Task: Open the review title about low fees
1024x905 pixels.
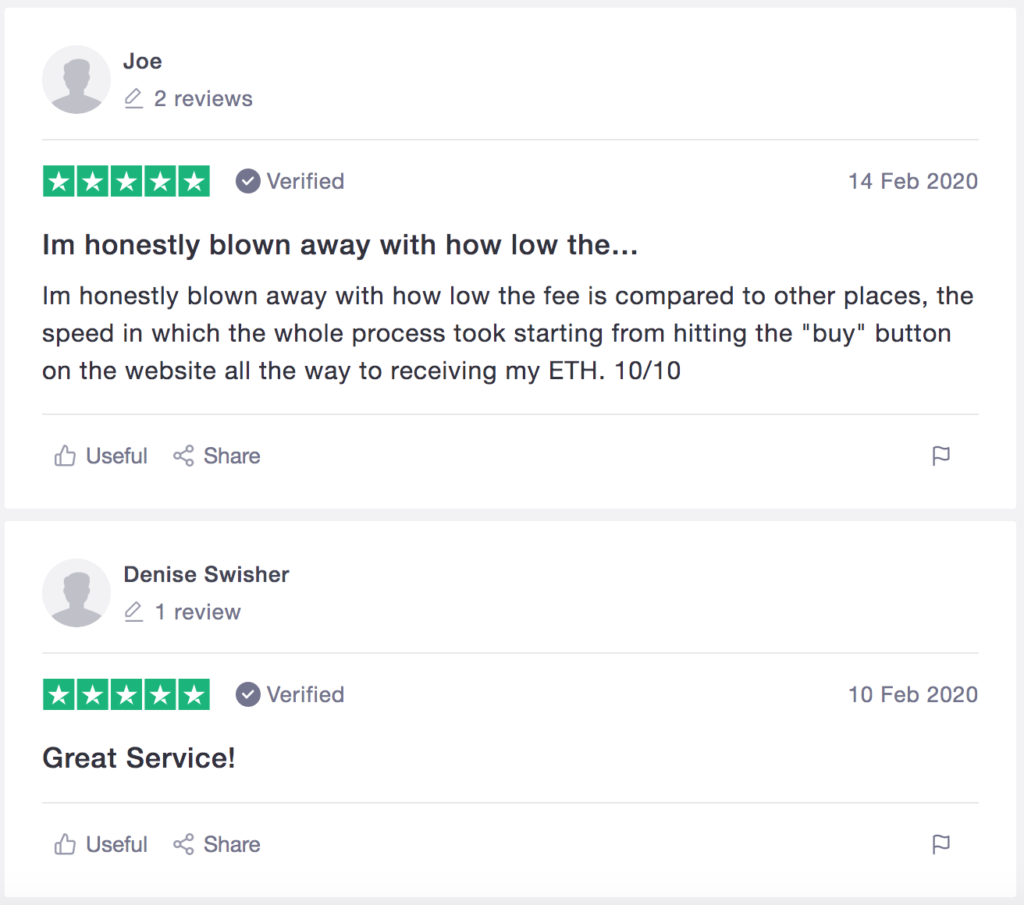Action: coord(340,246)
